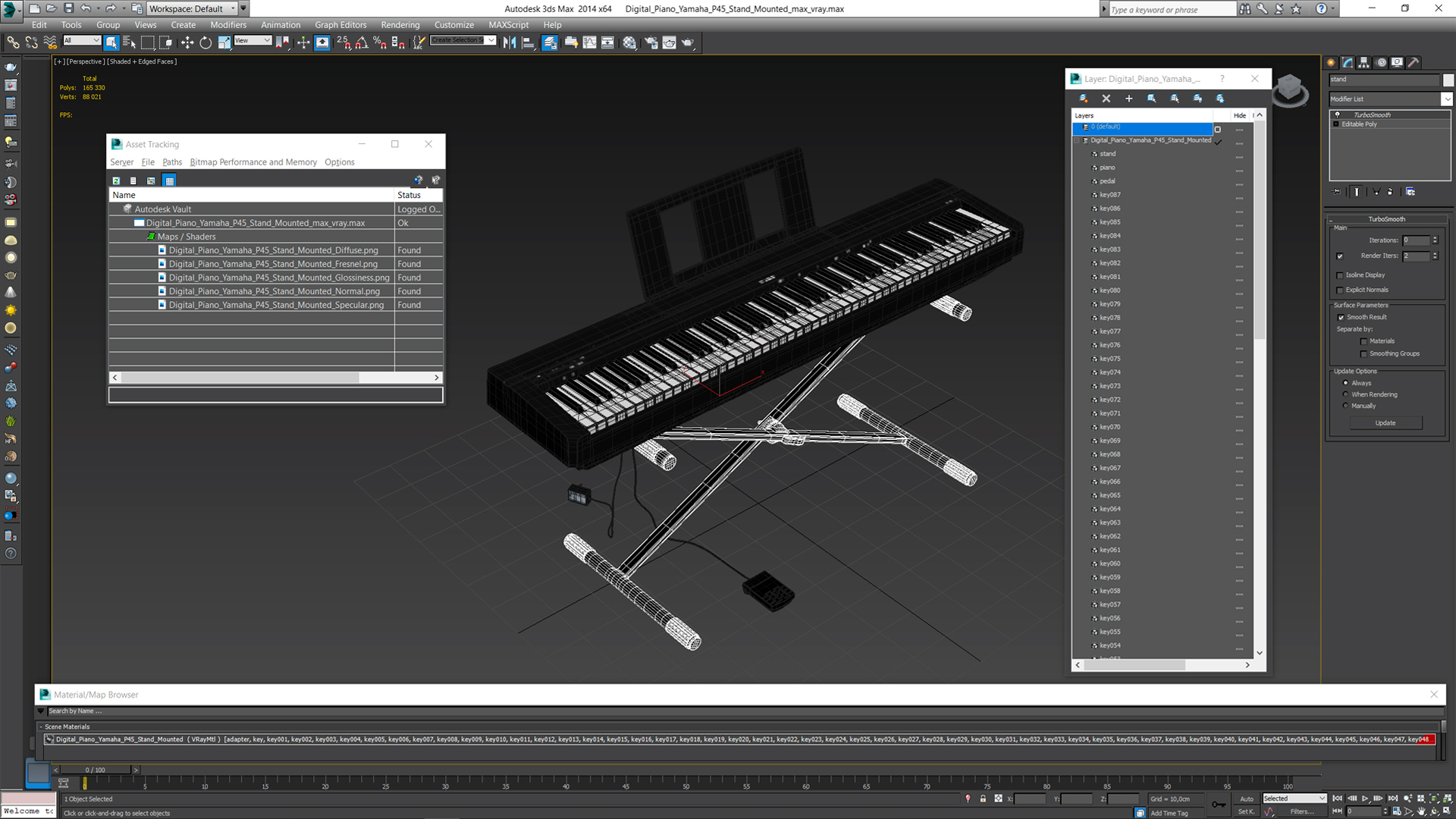Add selected objects to layer (plus icon)
This screenshot has height=819, width=1456.
1128,99
